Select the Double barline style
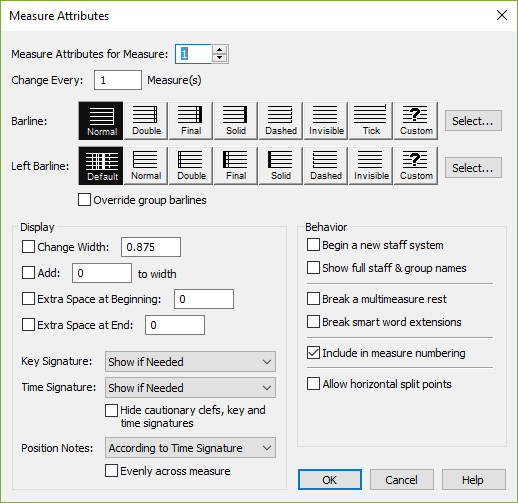Screen dimensions: 518x503 (x=146, y=121)
